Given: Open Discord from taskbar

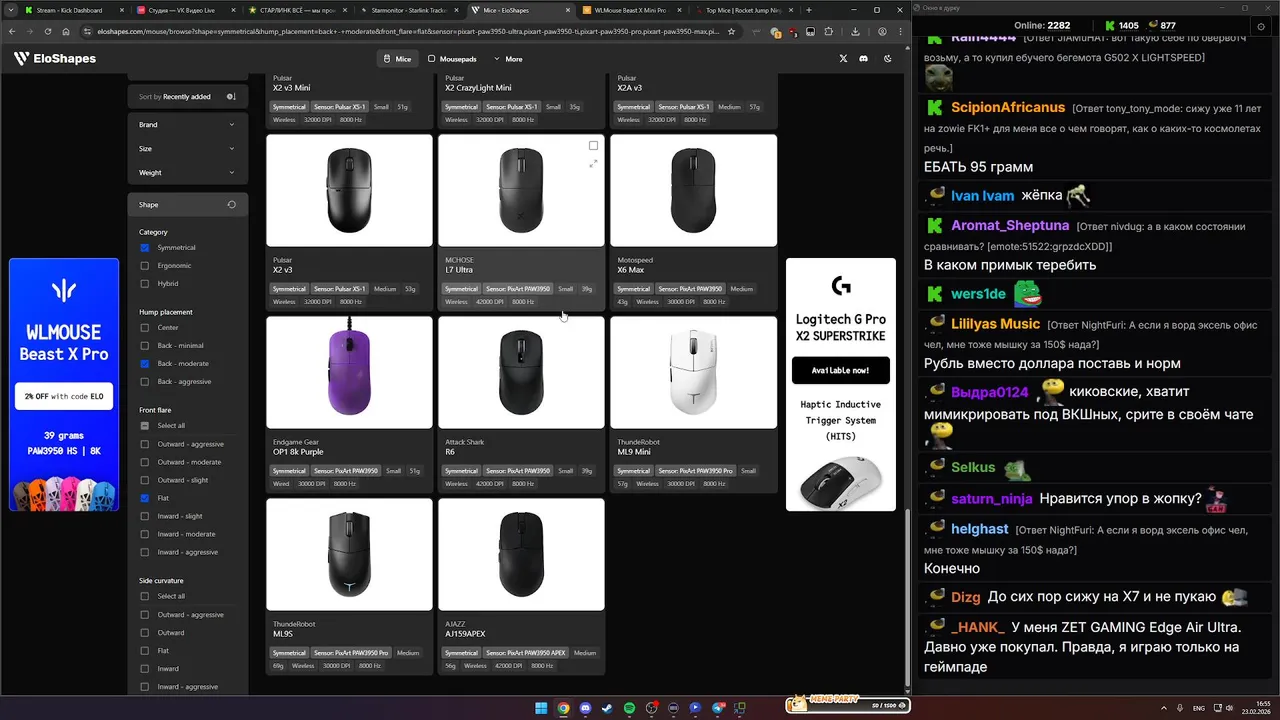Looking at the screenshot, I should (x=585, y=708).
